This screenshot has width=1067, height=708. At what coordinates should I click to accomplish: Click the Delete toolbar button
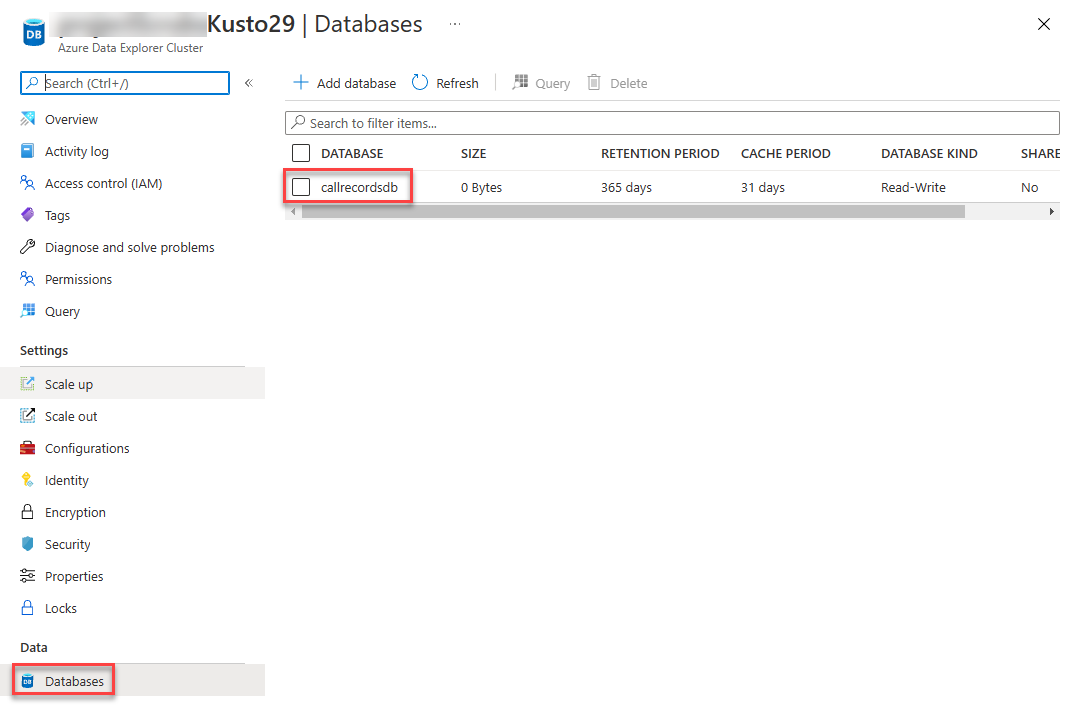[617, 83]
